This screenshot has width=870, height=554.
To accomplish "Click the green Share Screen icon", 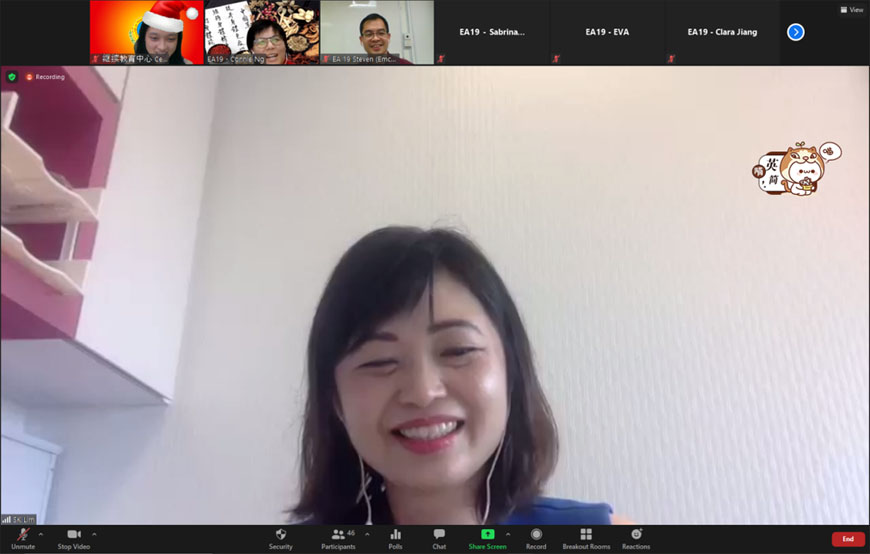I will [487, 535].
